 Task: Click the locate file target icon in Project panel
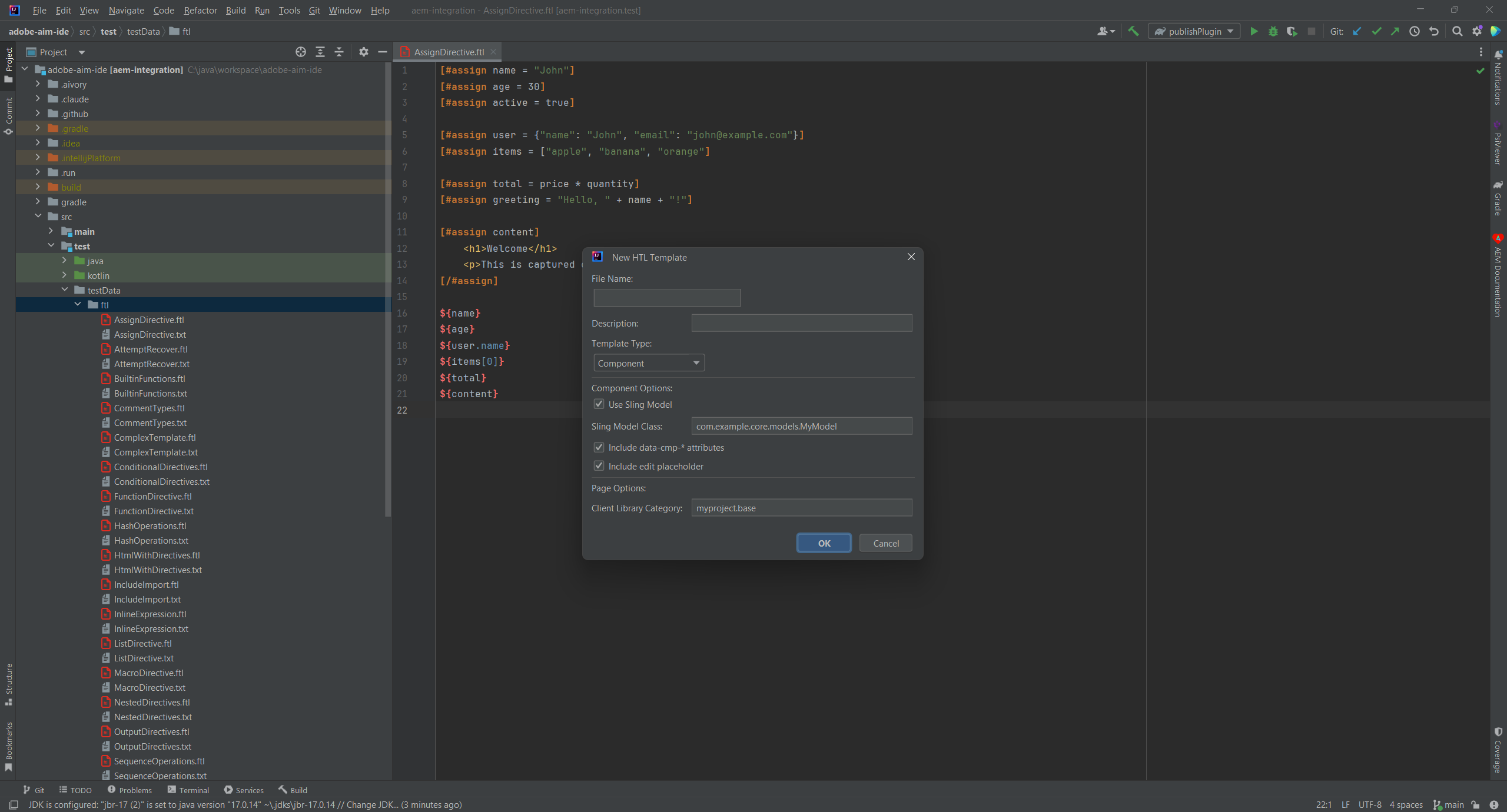(301, 52)
